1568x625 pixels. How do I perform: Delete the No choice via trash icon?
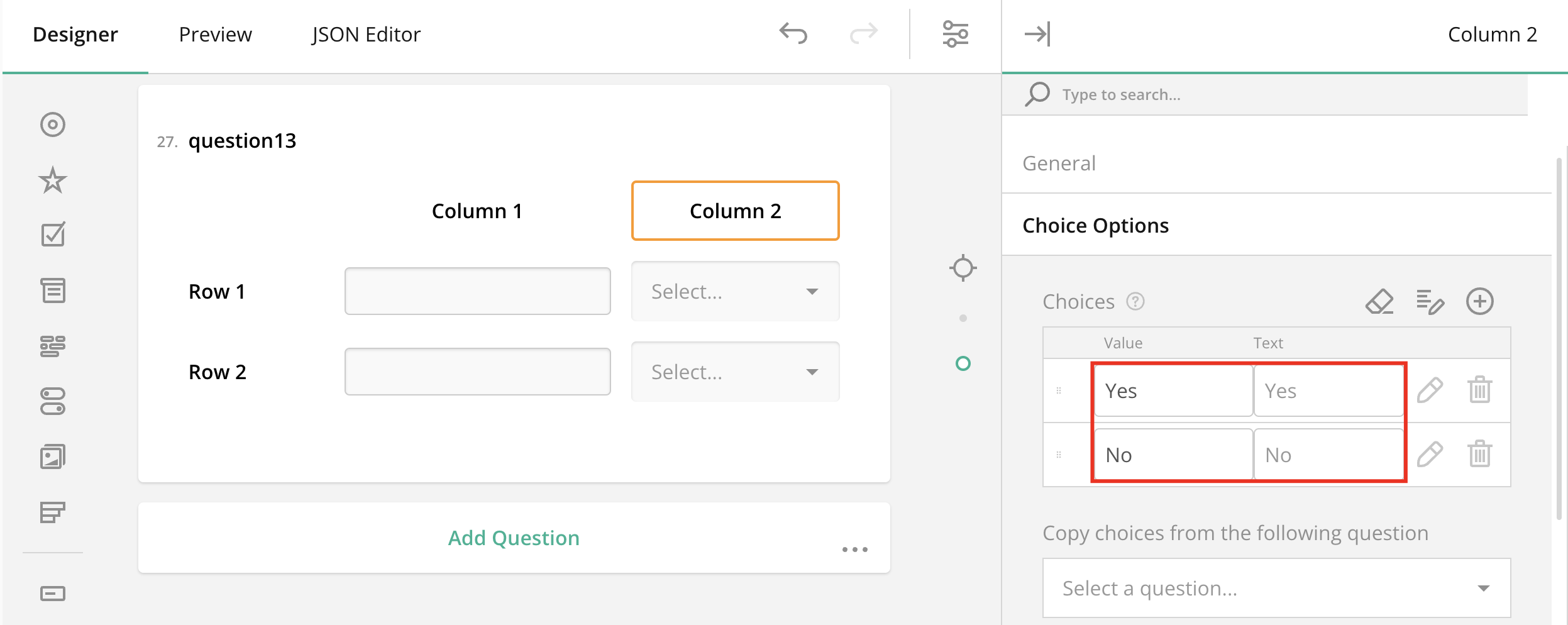tap(1481, 453)
